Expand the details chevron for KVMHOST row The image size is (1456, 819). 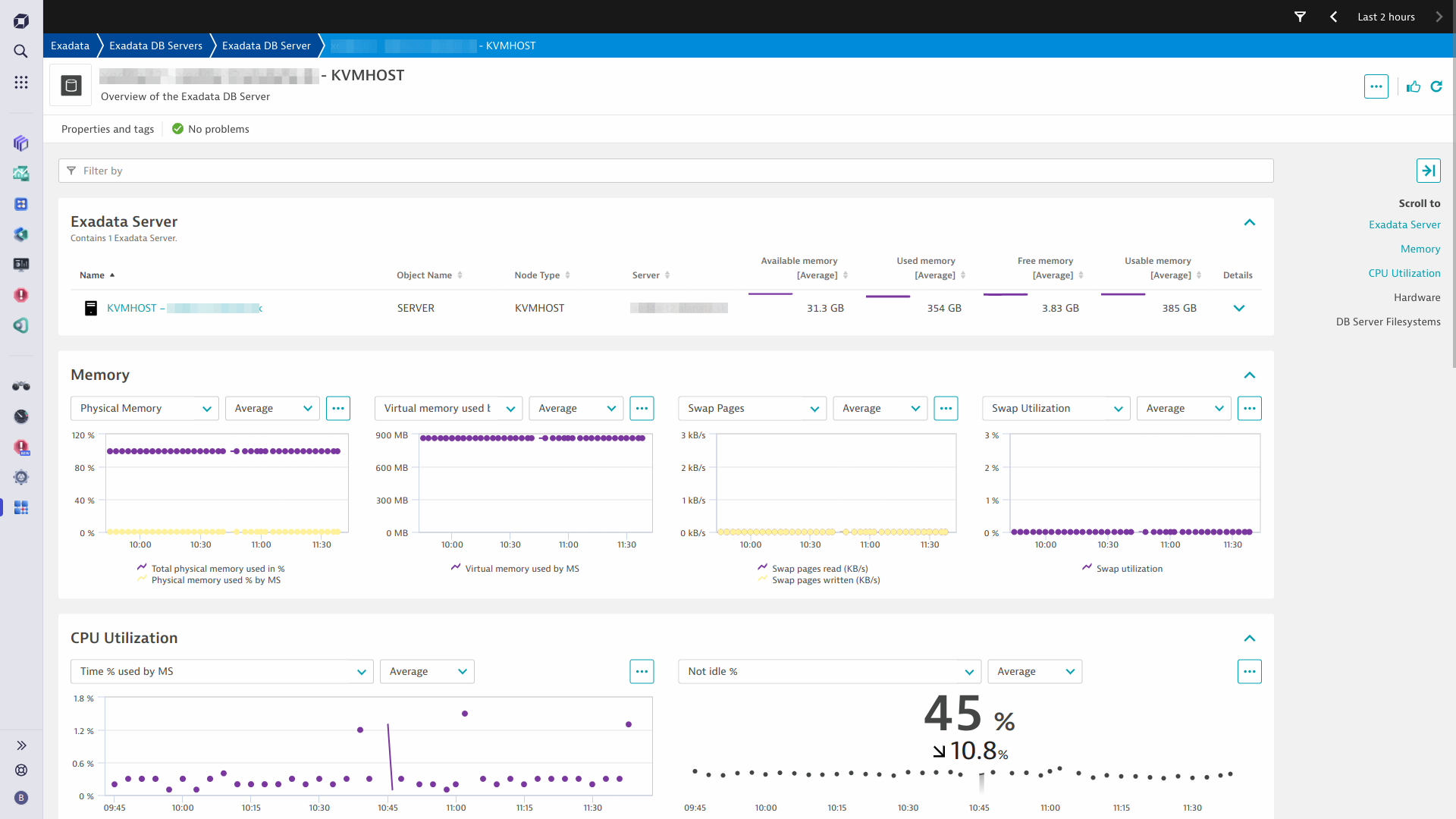coord(1238,308)
